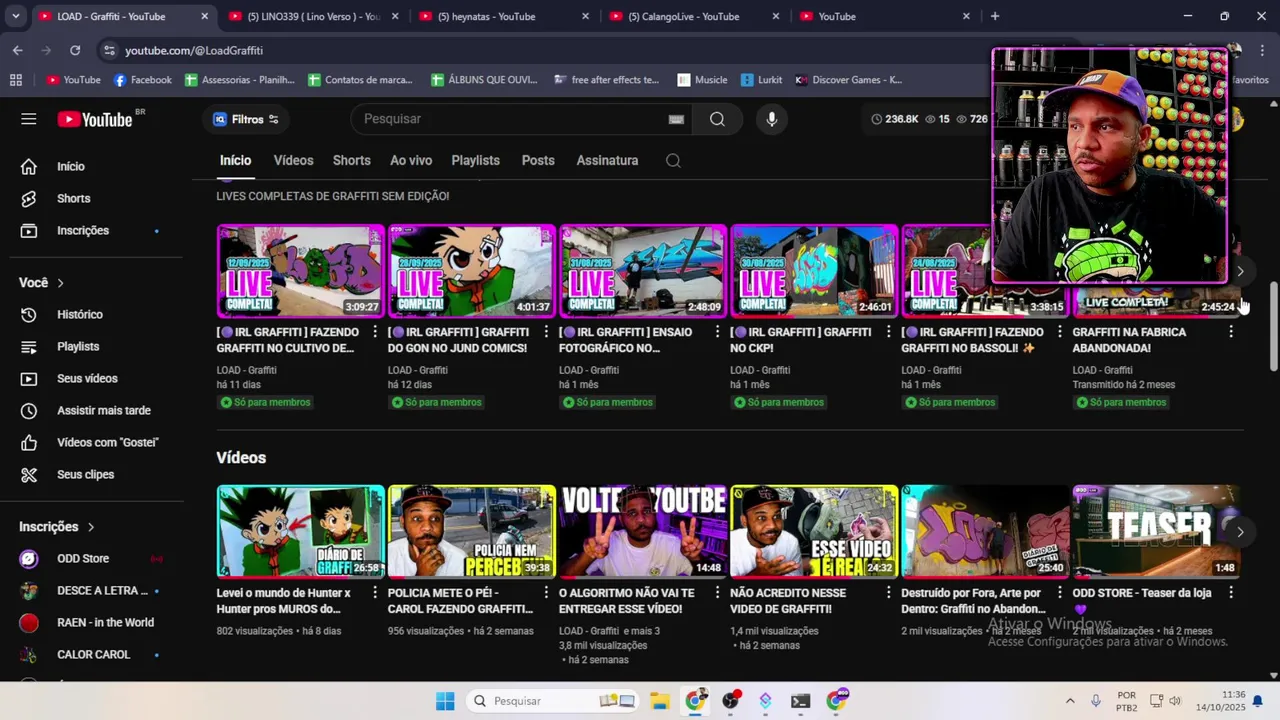This screenshot has width=1280, height=720.
Task: Open options for GRAFFITI NO CULTIVO video
Action: (375, 332)
